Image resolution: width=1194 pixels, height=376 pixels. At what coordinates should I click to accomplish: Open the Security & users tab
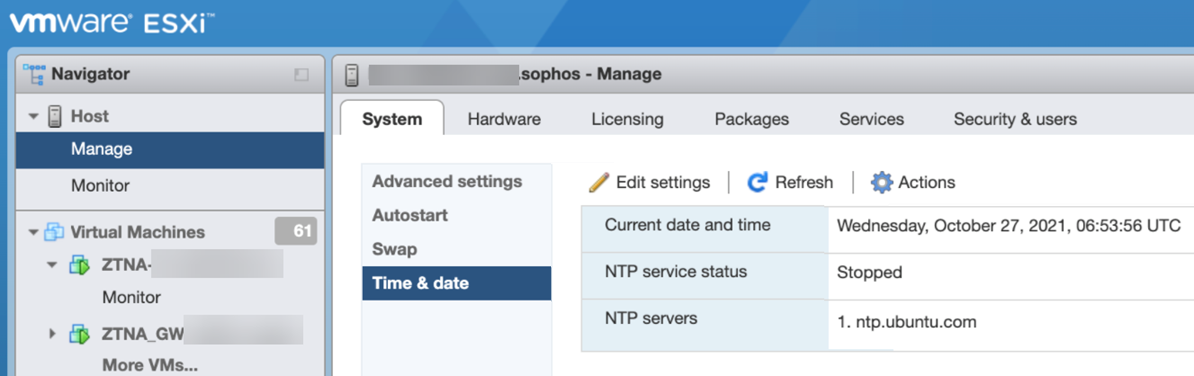tap(1015, 119)
